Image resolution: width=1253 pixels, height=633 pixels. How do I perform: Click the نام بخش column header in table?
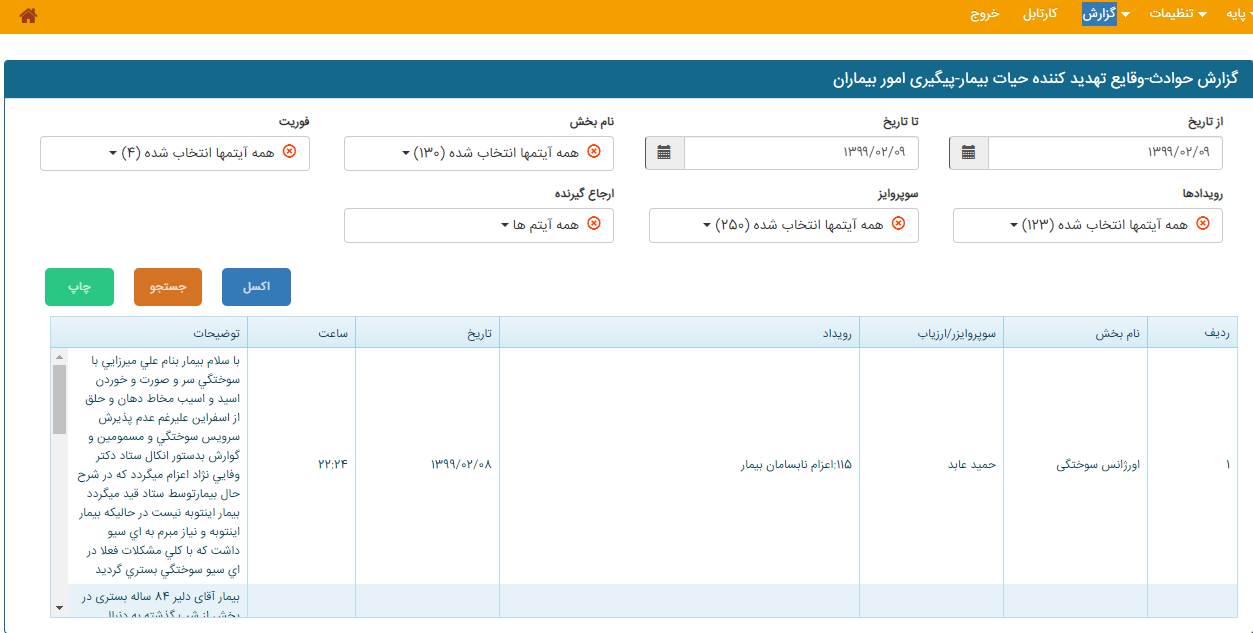[1075, 333]
